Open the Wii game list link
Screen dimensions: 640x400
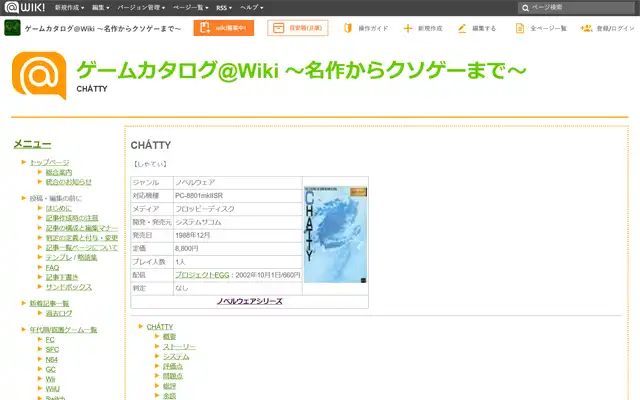pos(50,379)
